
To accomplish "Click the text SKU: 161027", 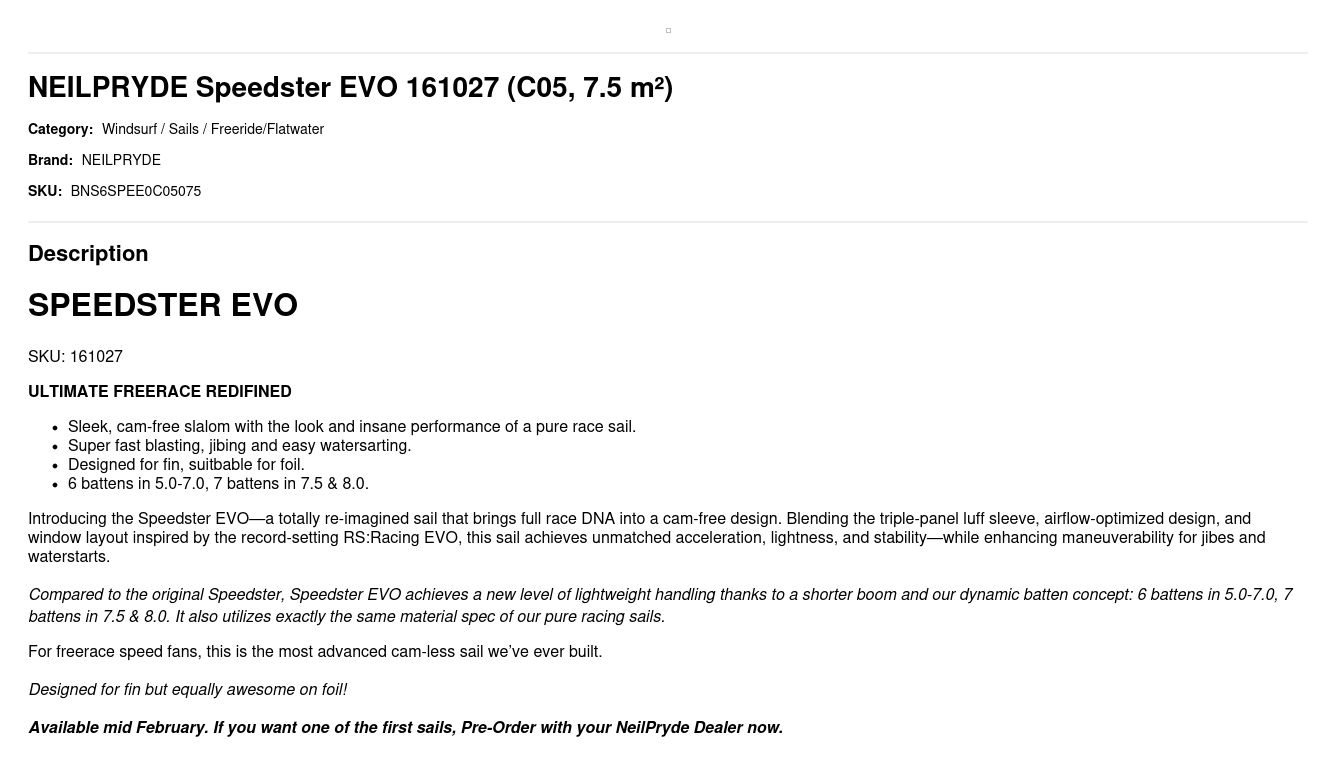I will click(x=75, y=357).
